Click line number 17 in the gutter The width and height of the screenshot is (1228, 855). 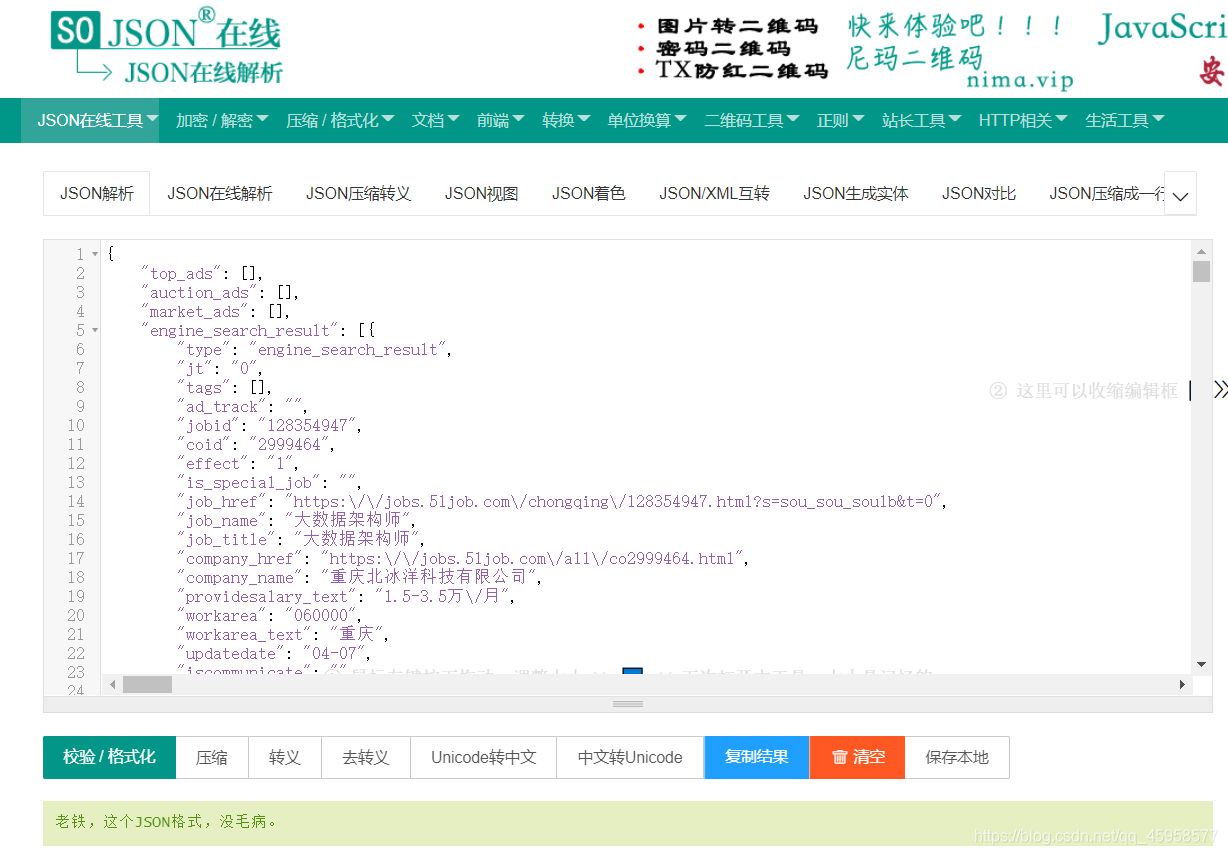pyautogui.click(x=76, y=558)
